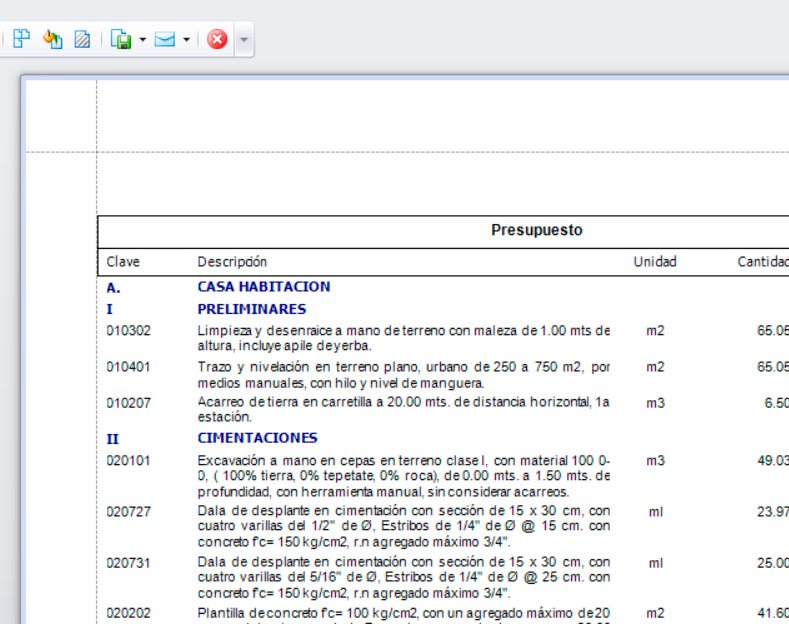Select the CASA HABITACION section heading
Viewport: 789px width, 624px height.
click(x=263, y=287)
